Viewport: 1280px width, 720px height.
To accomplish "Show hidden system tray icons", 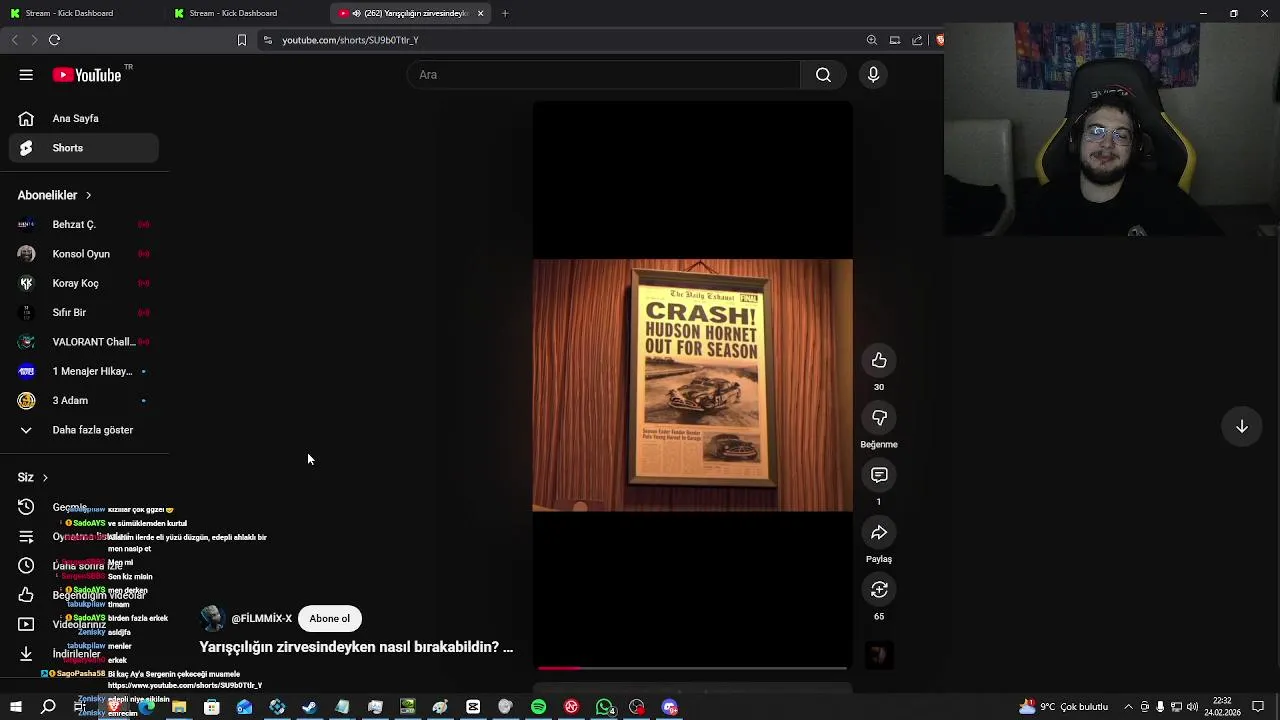I will click(x=1128, y=707).
